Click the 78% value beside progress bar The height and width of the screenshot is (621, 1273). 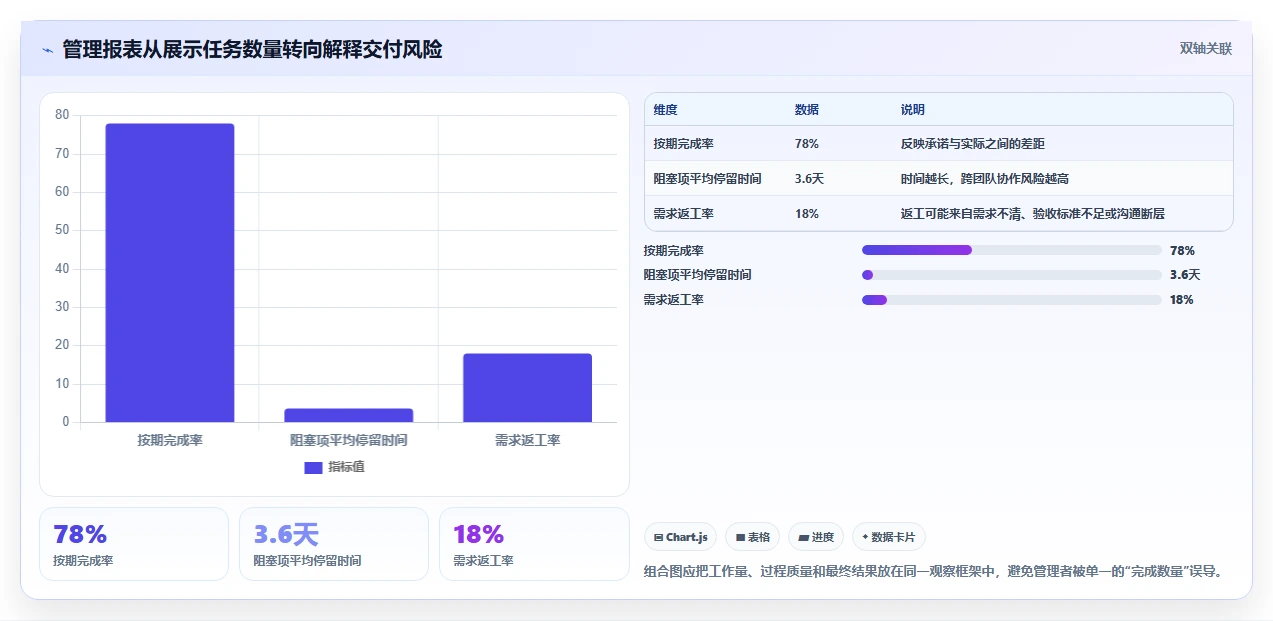click(x=1182, y=251)
